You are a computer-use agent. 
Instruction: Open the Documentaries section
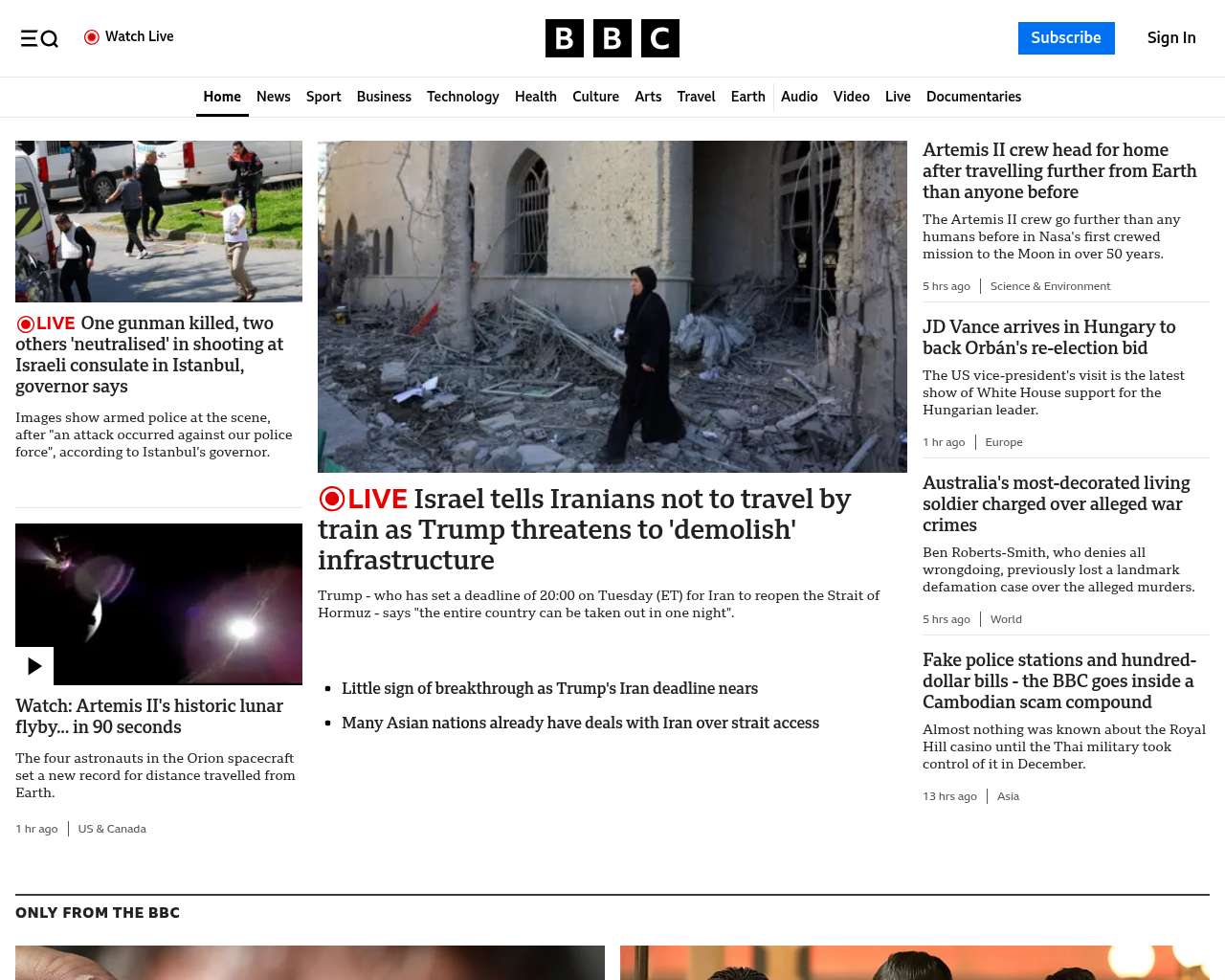973,97
